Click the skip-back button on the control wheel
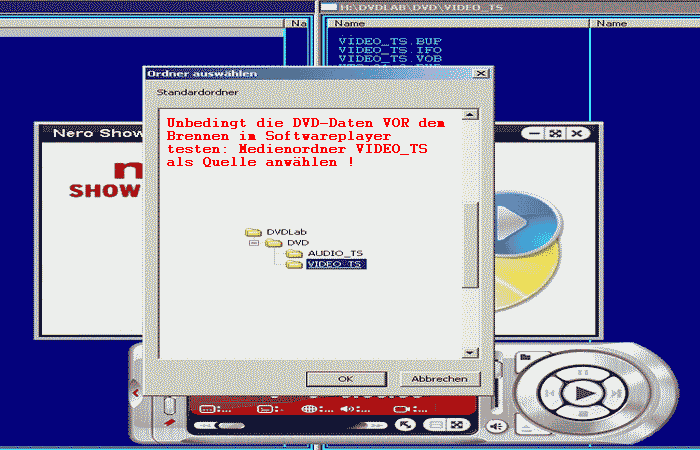The image size is (700, 450). 549,393
